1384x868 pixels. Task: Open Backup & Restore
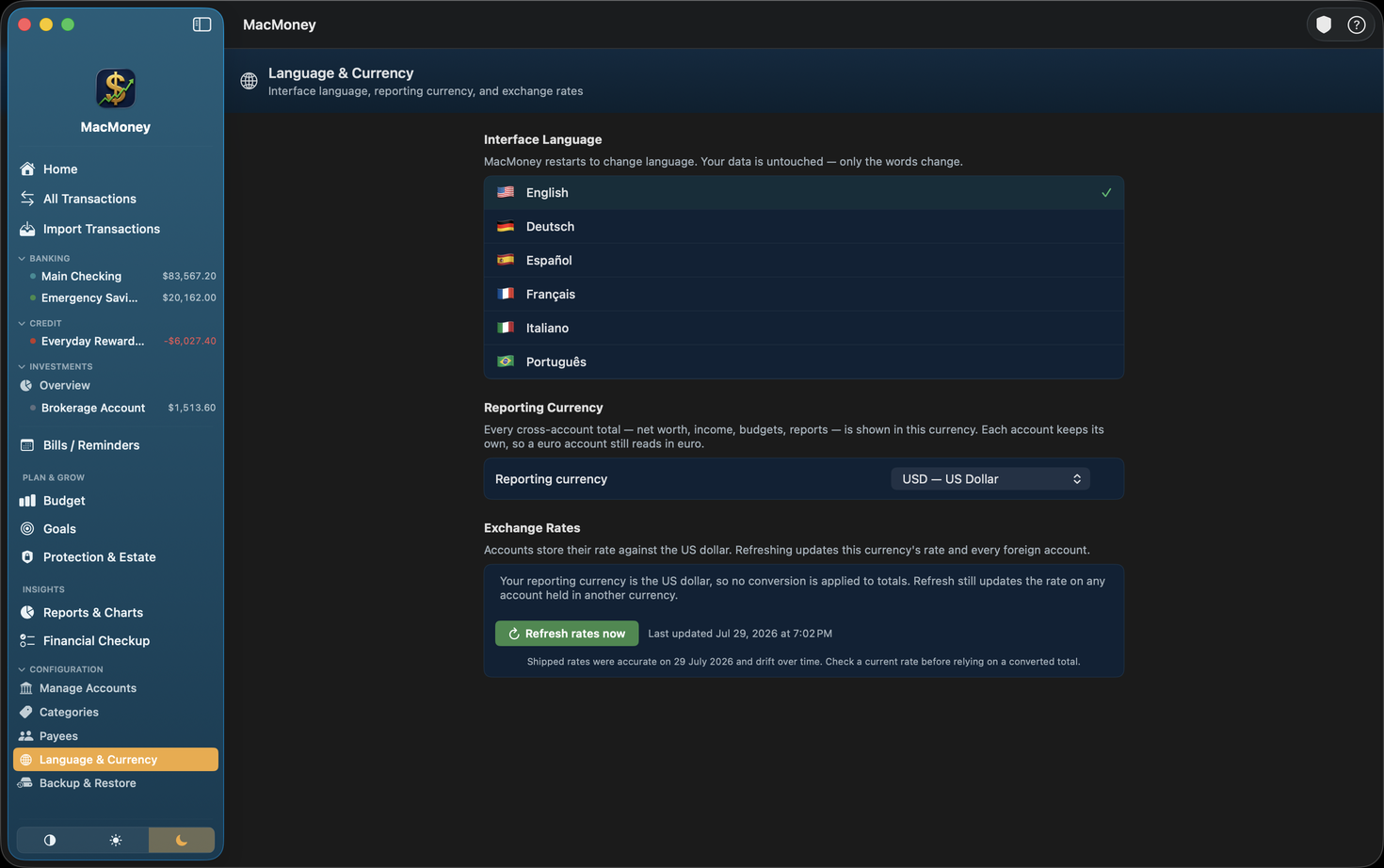(116, 783)
